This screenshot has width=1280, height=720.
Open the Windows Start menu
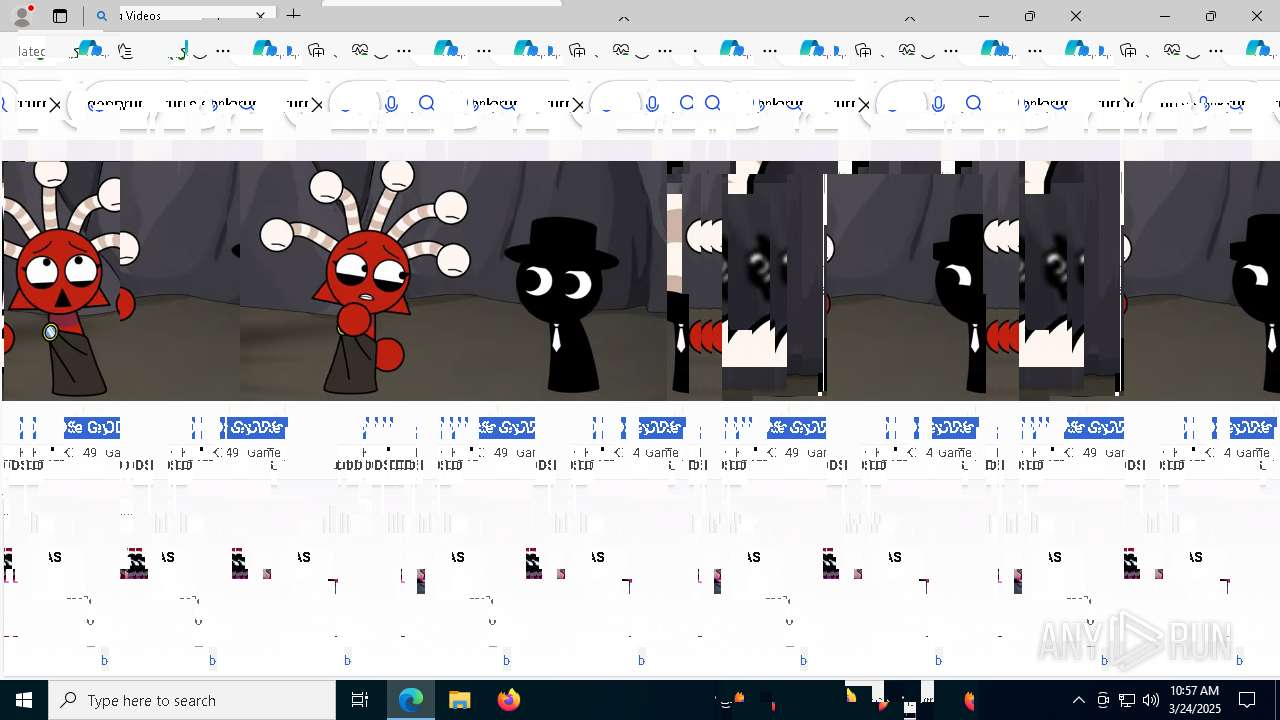[24, 700]
